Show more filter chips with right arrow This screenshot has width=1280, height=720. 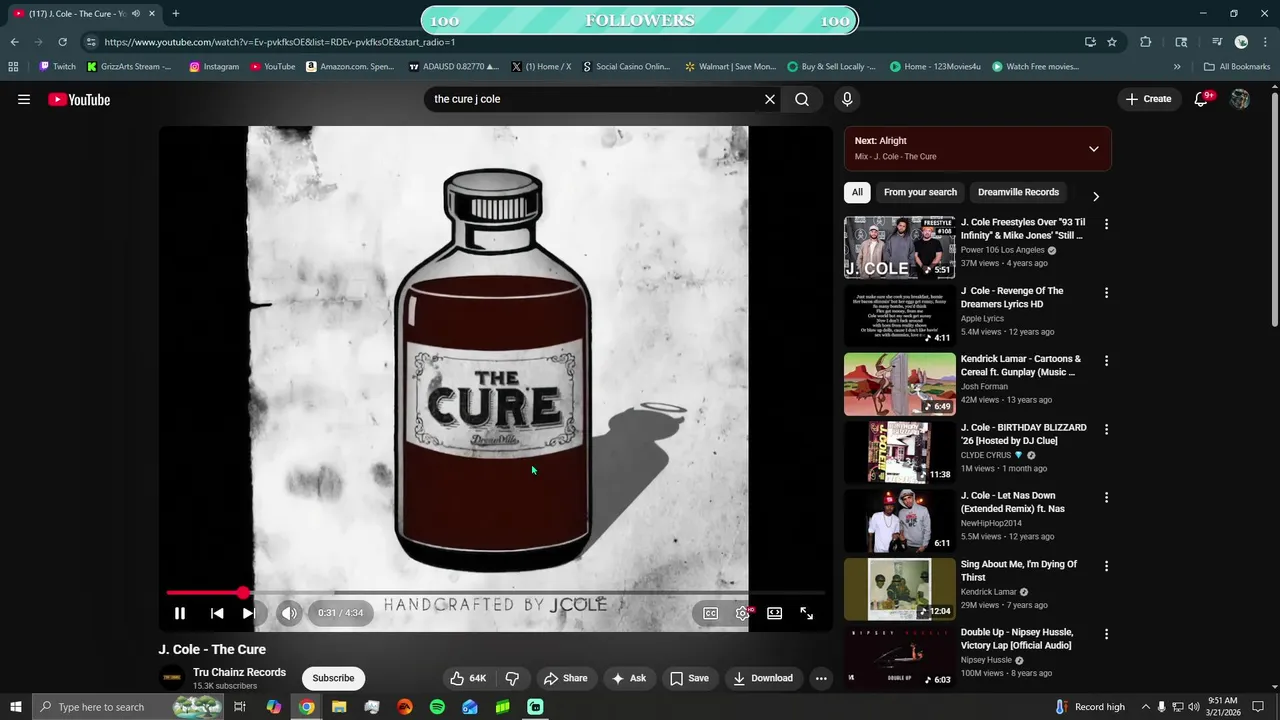1096,196
